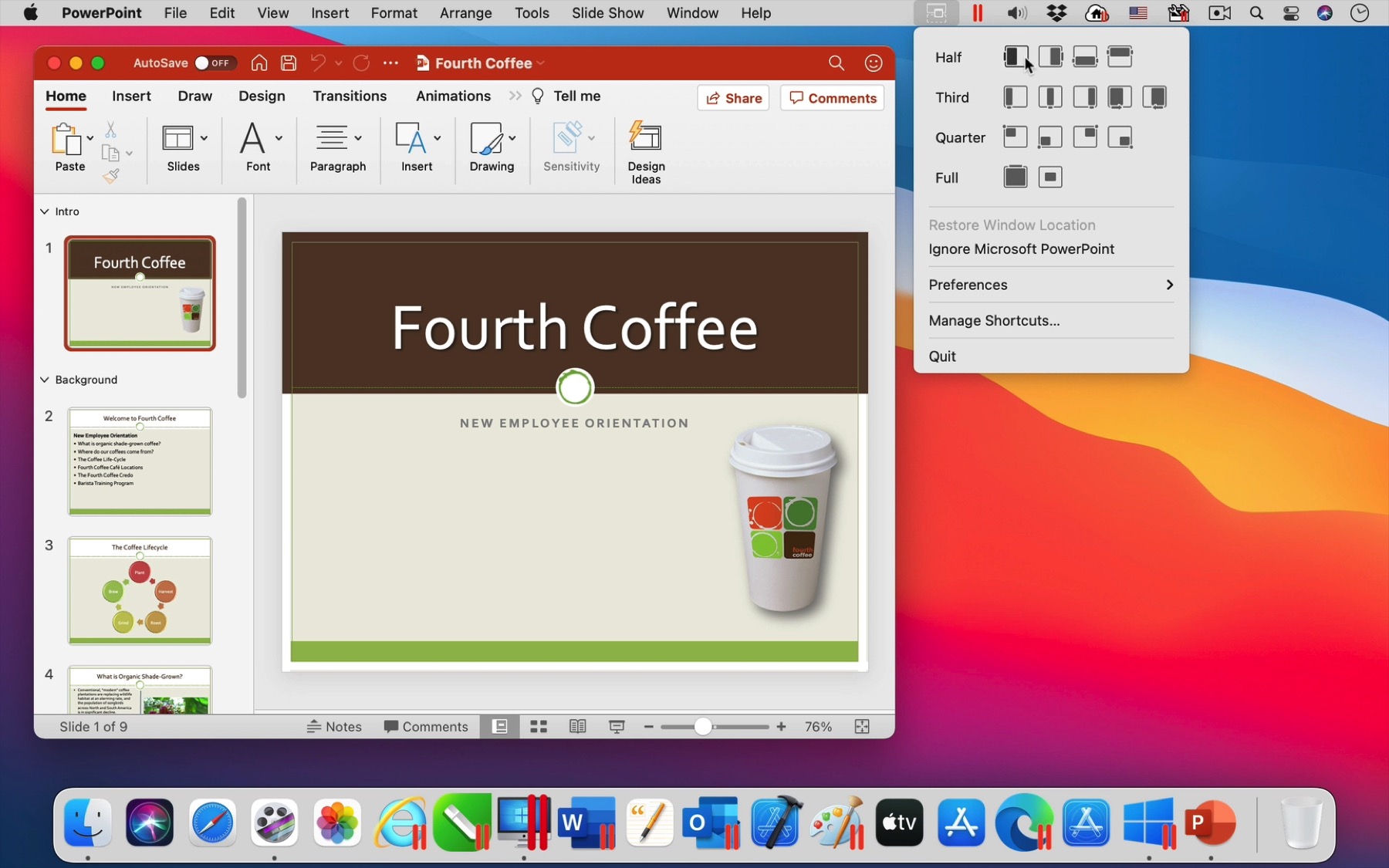
Task: Open the Slide Show menu
Action: (x=607, y=13)
